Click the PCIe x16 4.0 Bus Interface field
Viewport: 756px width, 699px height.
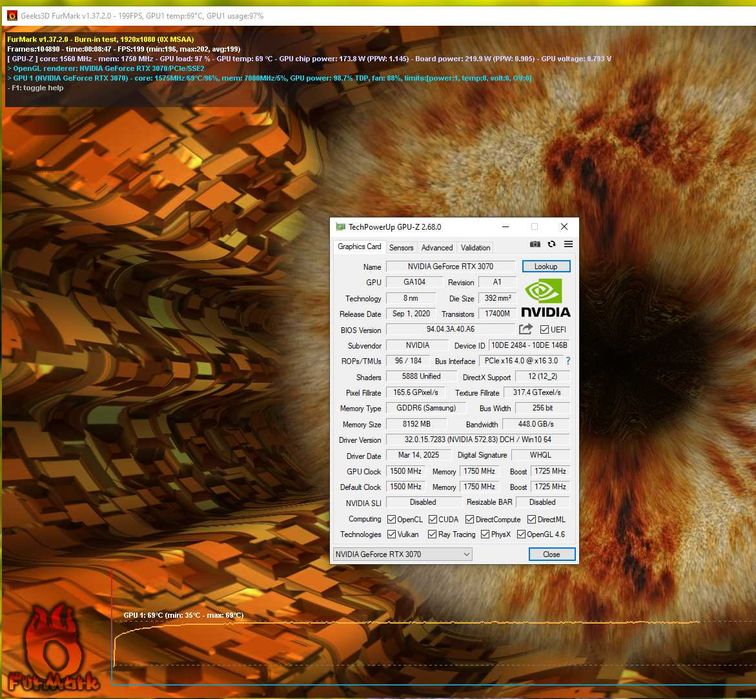[521, 361]
